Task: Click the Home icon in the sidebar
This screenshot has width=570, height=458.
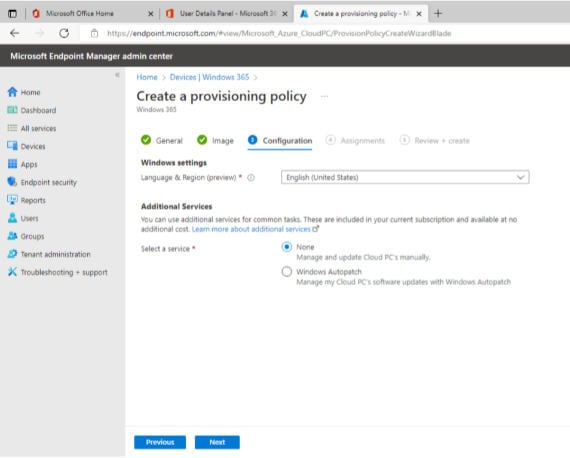Action: click(12, 92)
